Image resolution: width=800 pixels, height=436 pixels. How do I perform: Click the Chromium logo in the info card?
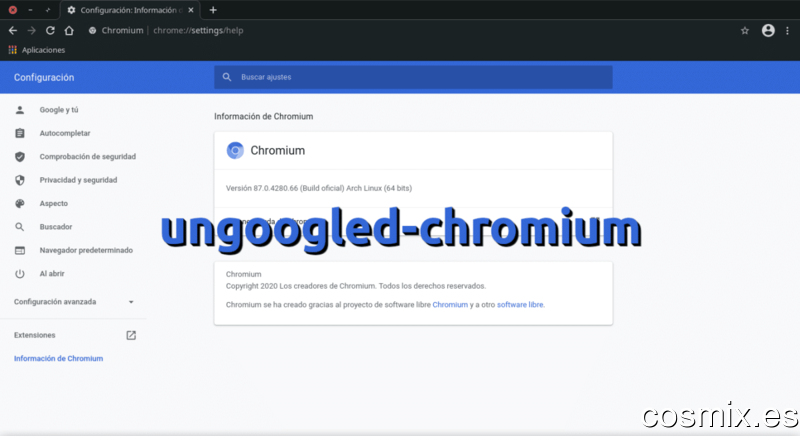[x=235, y=150]
